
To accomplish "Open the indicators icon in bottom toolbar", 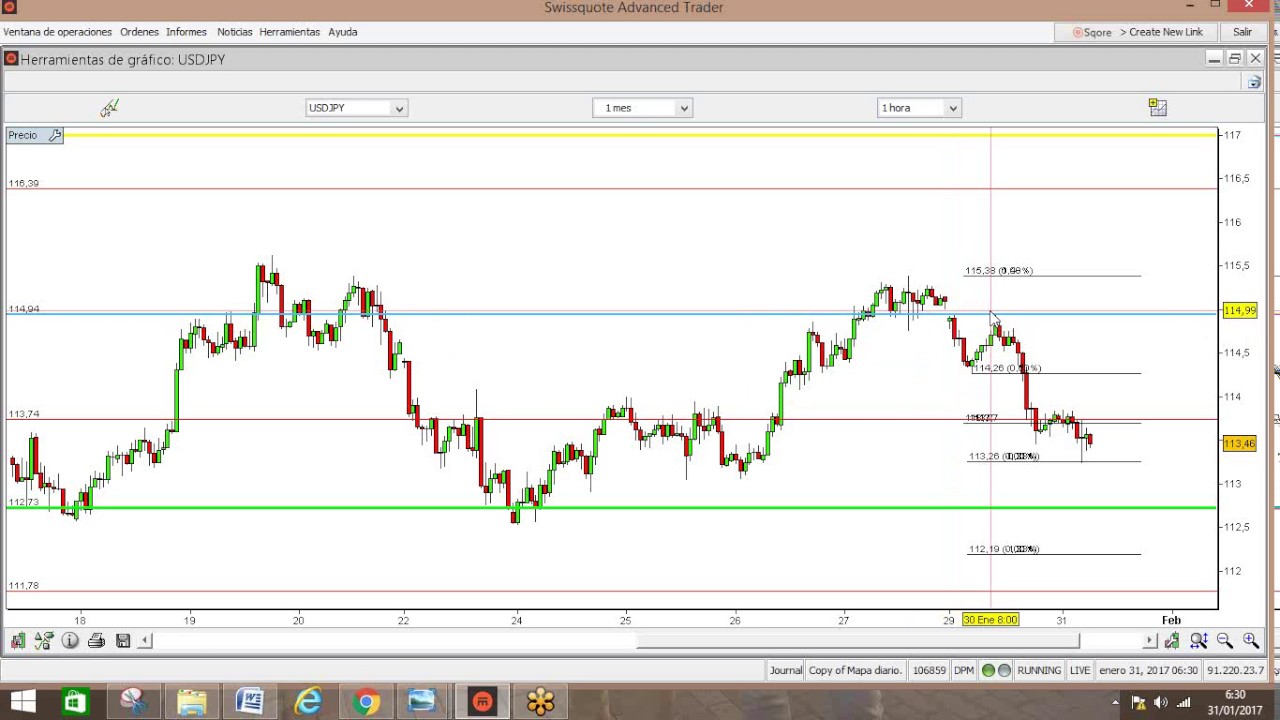I will (x=44, y=640).
